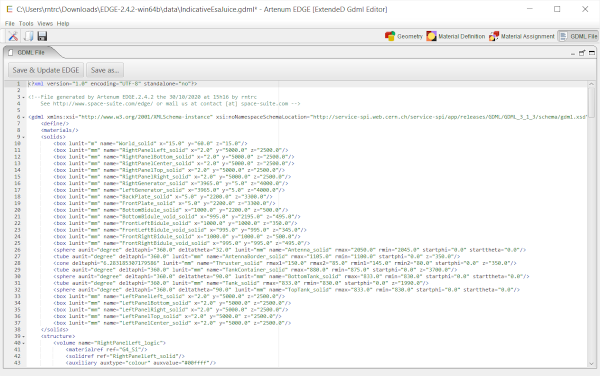Click the Thruster_solid cone line
This screenshot has height=376, width=600.
click(285, 263)
